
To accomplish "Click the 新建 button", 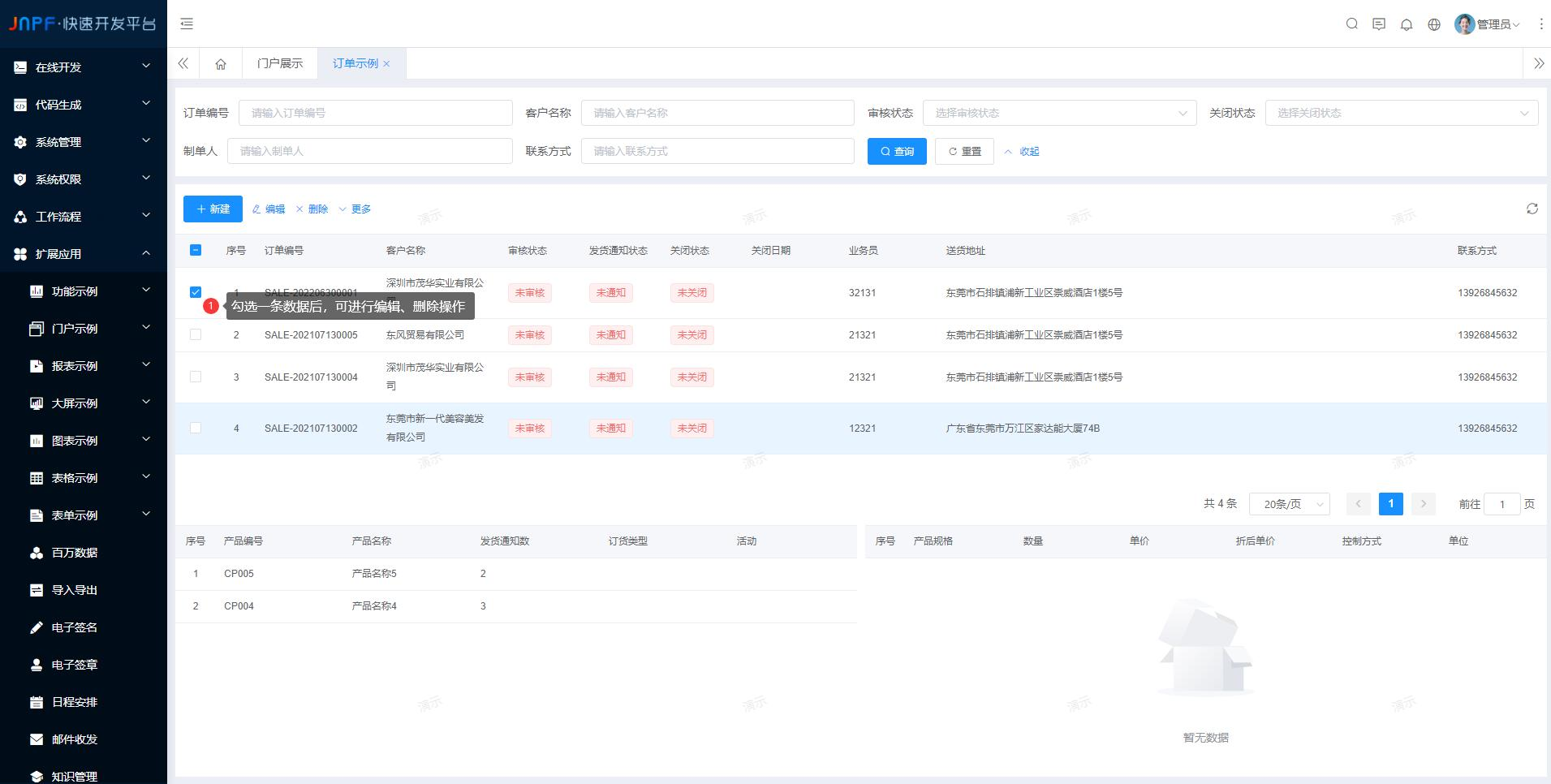I will (x=213, y=209).
